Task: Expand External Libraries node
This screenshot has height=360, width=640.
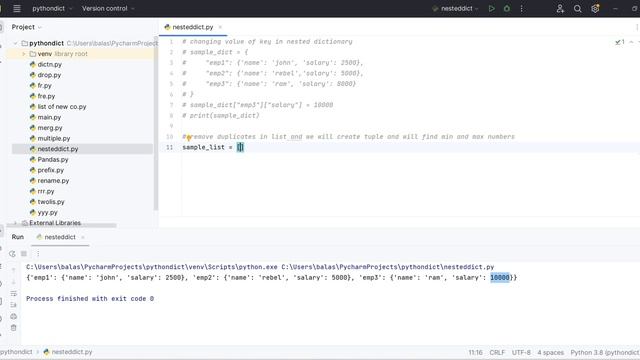Action: point(15,223)
